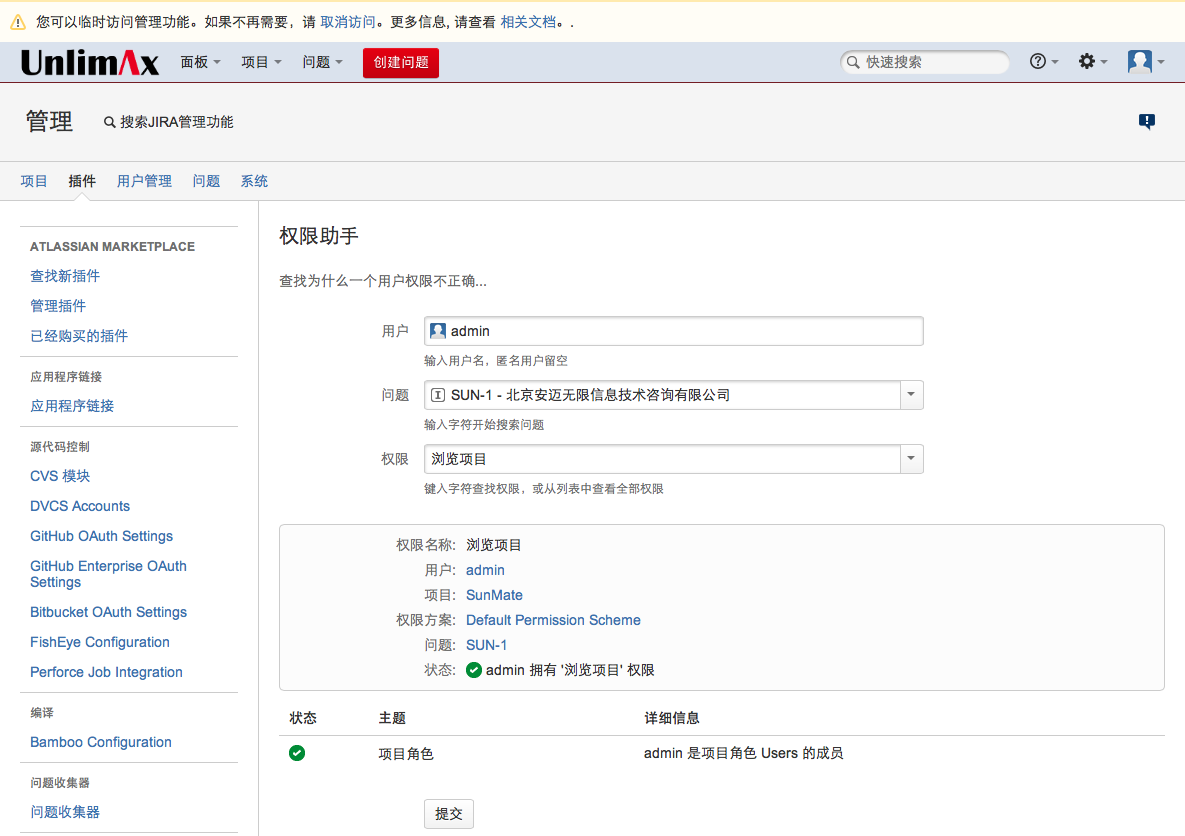Open the Default Permission Scheme link
This screenshot has width=1185, height=836.
tap(553, 620)
